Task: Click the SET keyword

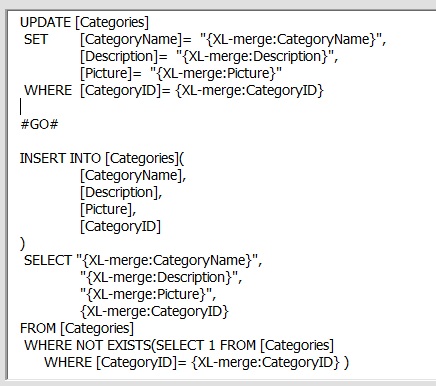Action: click(36, 39)
